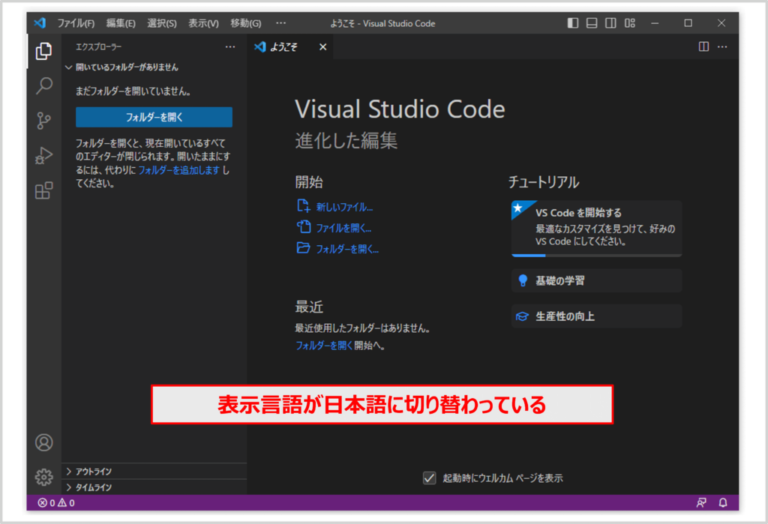
Task: Open the Explorer view in activity bar
Action: click(x=44, y=51)
